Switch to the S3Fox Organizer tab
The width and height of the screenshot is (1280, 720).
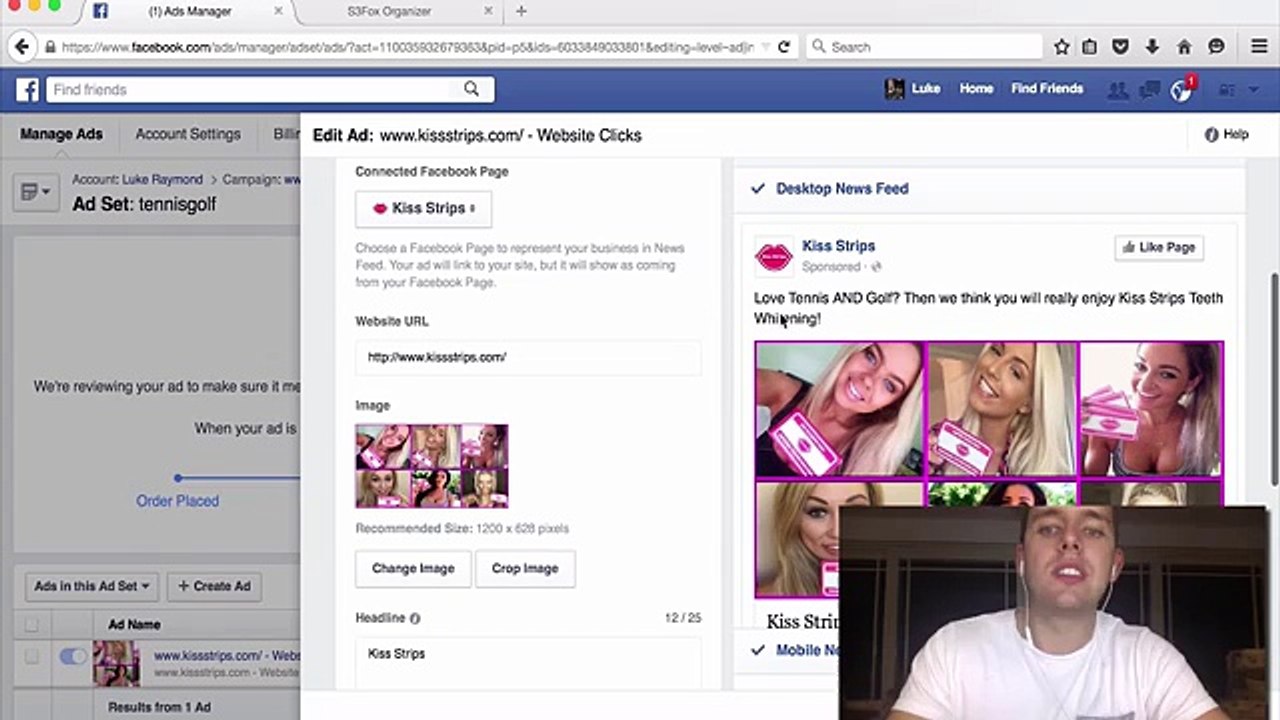[x=390, y=11]
